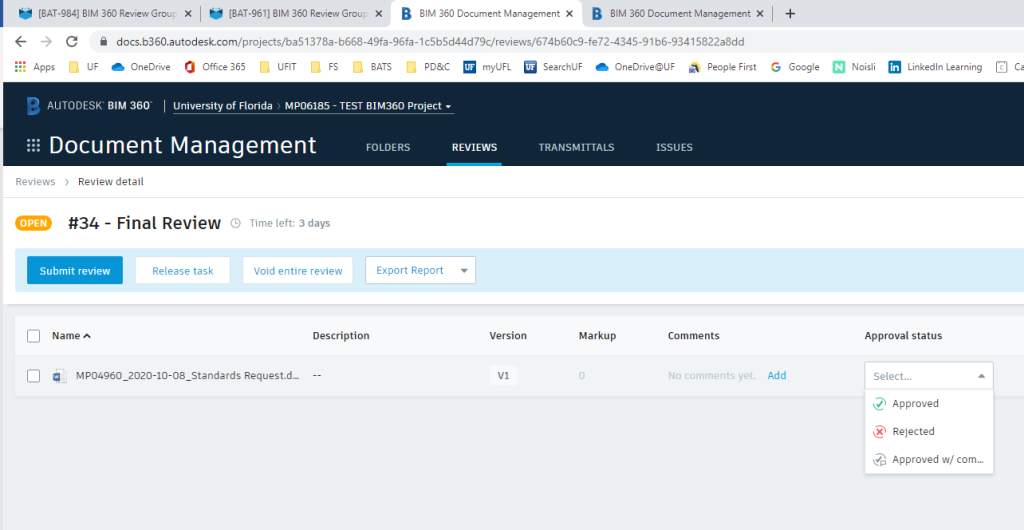Open the OneDrive bookmark
The width and height of the screenshot is (1024, 530).
[x=141, y=67]
